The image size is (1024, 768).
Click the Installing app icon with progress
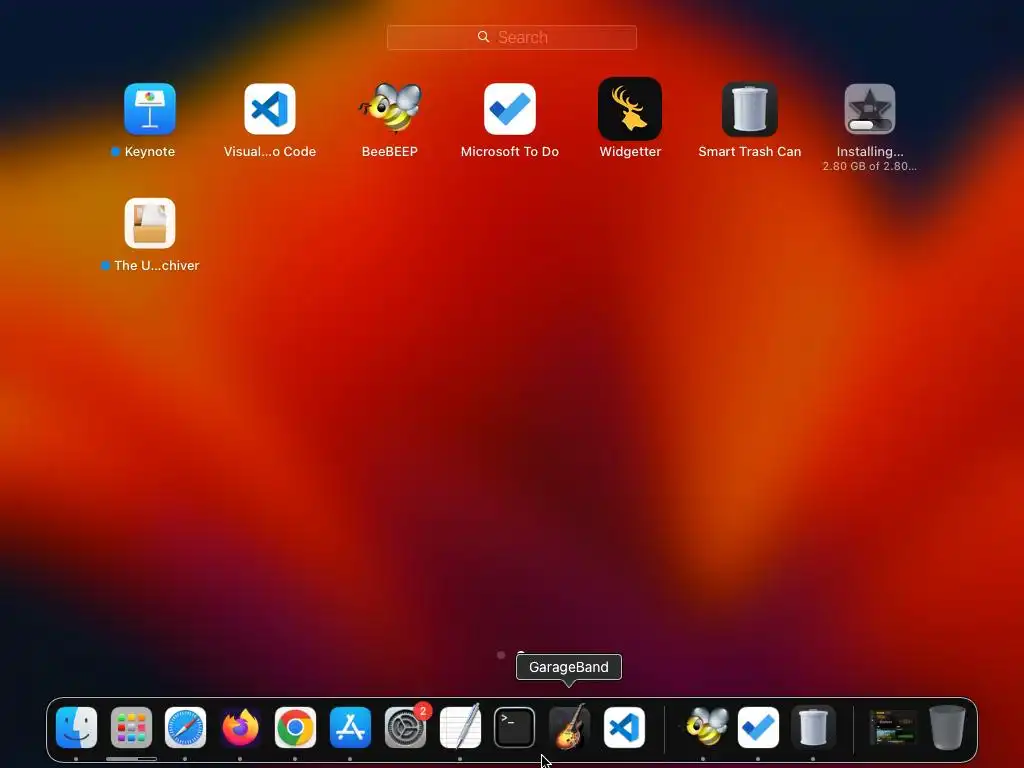coord(870,109)
